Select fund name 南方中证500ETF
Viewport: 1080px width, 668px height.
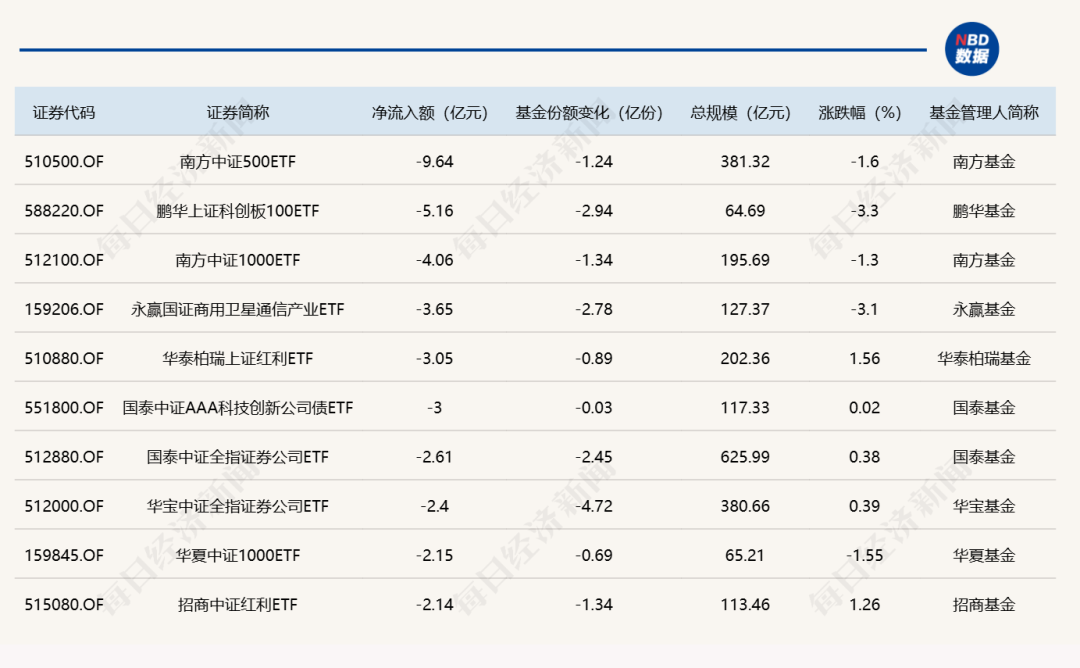point(238,162)
